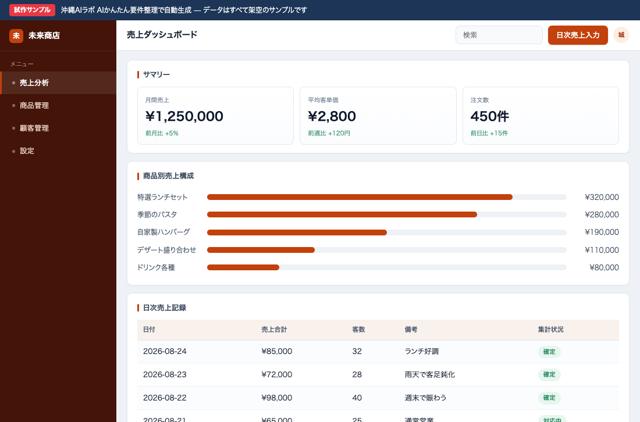640x422 pixels.
Task: Click the ¥80,000 amount
Action: point(604,267)
